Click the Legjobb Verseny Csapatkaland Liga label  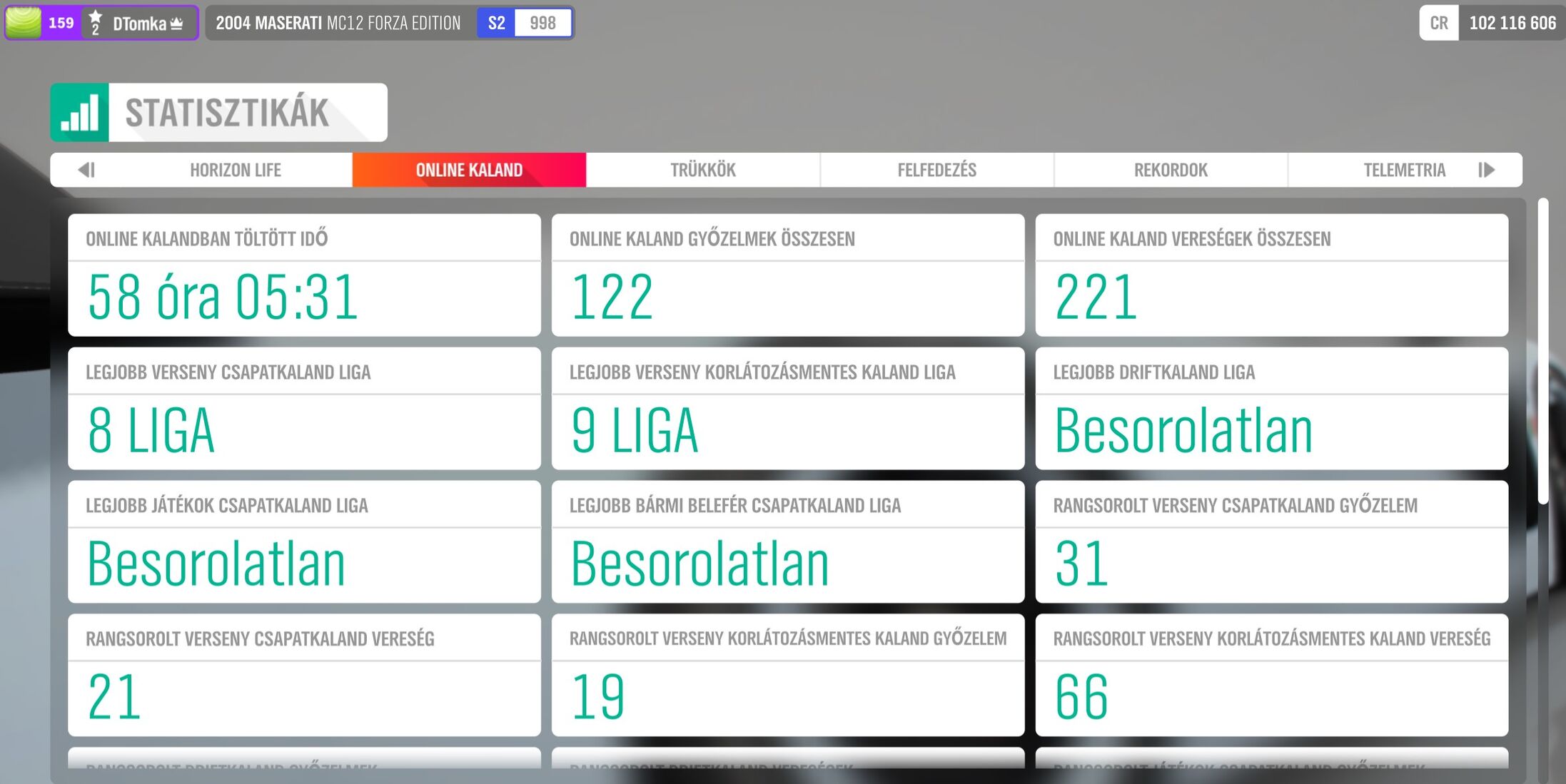228,372
